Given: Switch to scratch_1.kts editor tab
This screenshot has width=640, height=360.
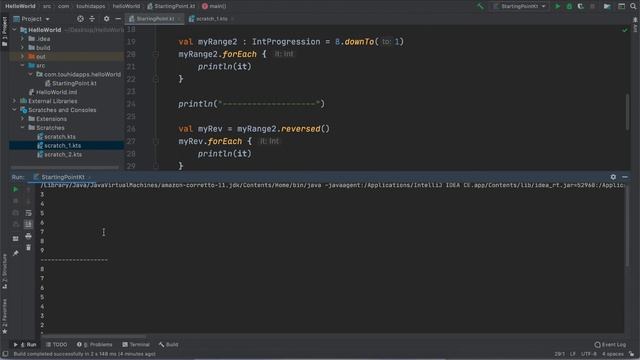Looking at the screenshot, I should [211, 19].
